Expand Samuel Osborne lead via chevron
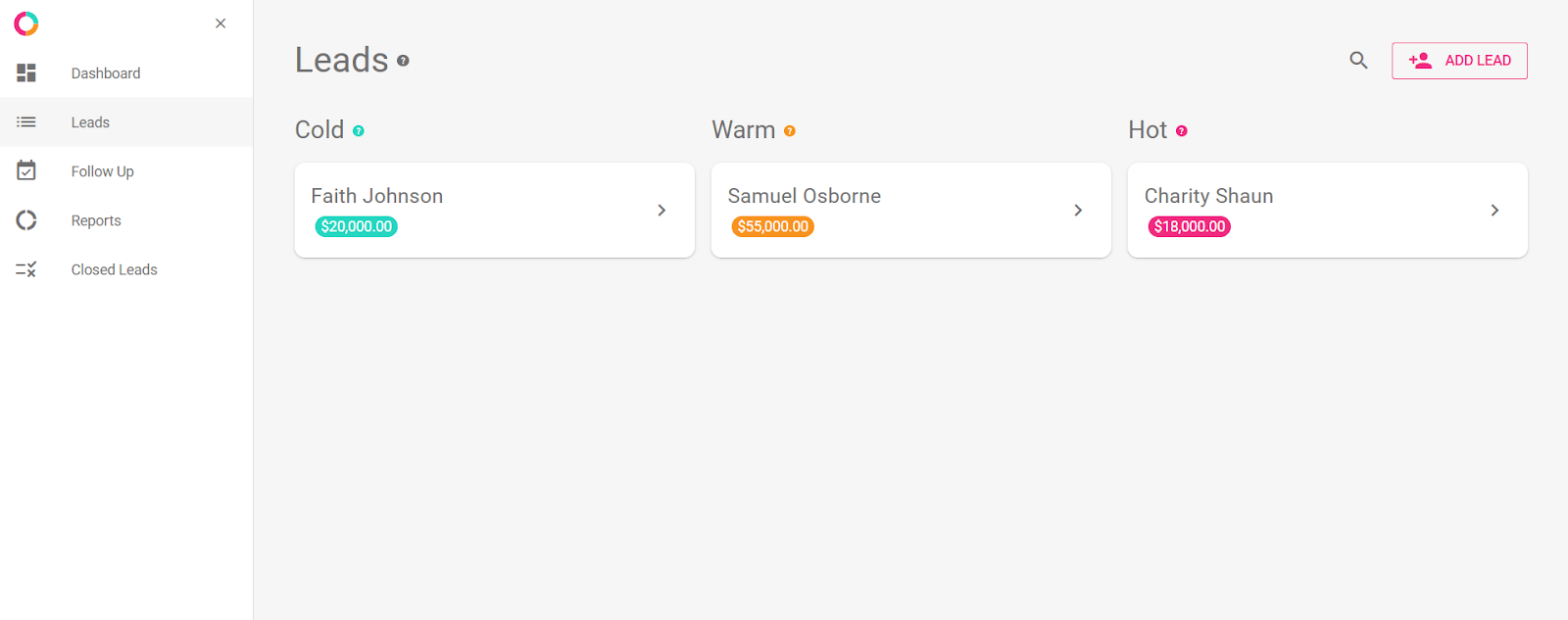Screen dimensions: 1568x620 pyautogui.click(x=1078, y=211)
